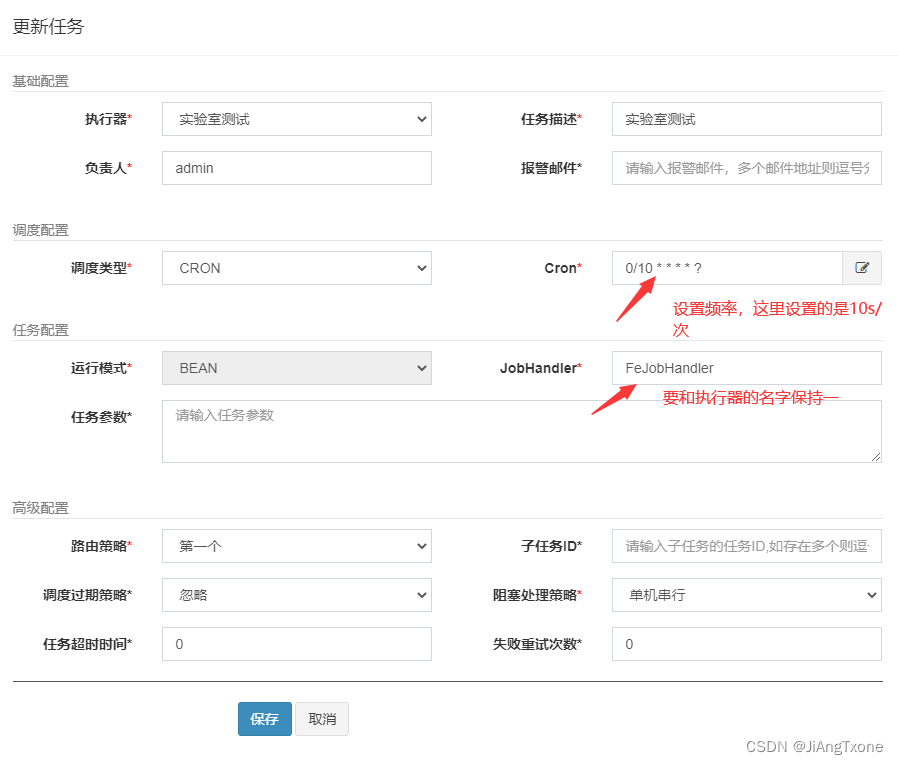Focus the 报警邮件 input field
Viewport: 898px width, 765px height.
tap(747, 168)
